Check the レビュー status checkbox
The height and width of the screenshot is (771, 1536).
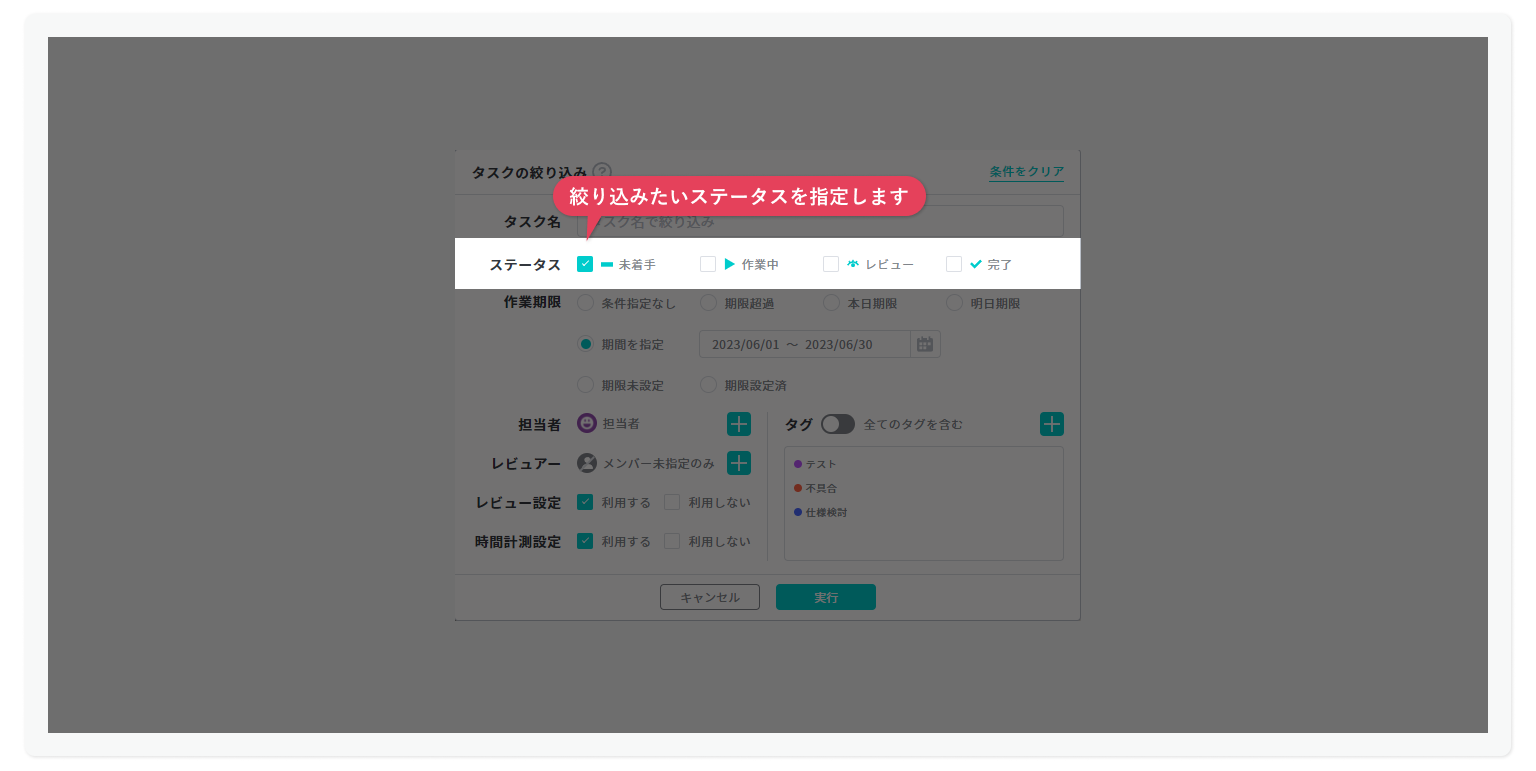click(831, 264)
